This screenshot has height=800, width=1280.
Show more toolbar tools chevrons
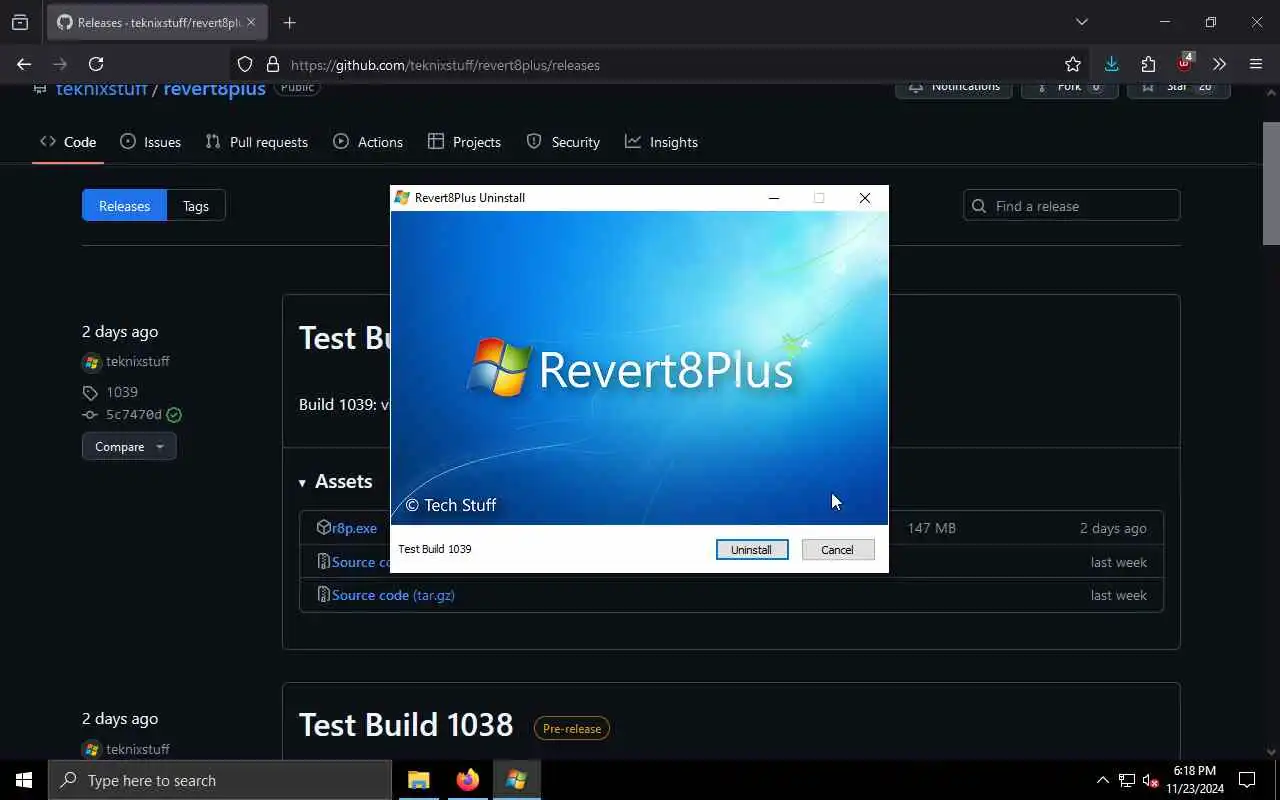1220,64
